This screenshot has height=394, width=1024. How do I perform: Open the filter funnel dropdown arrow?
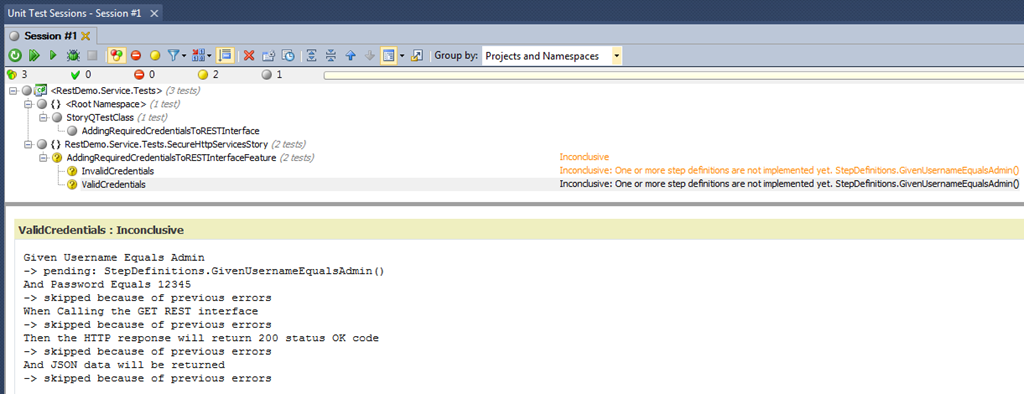184,57
